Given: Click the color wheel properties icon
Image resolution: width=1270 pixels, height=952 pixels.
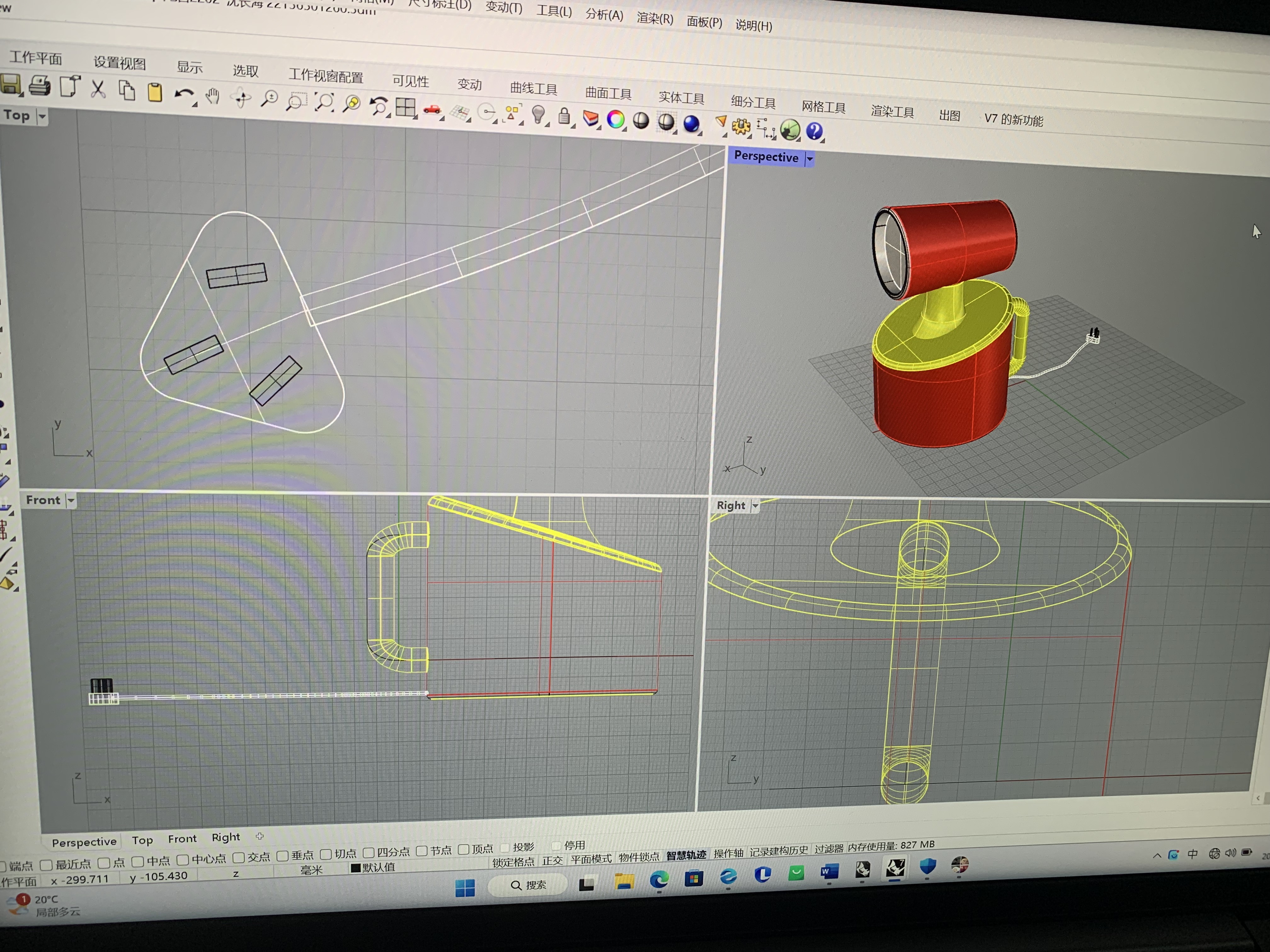Looking at the screenshot, I should [x=615, y=119].
